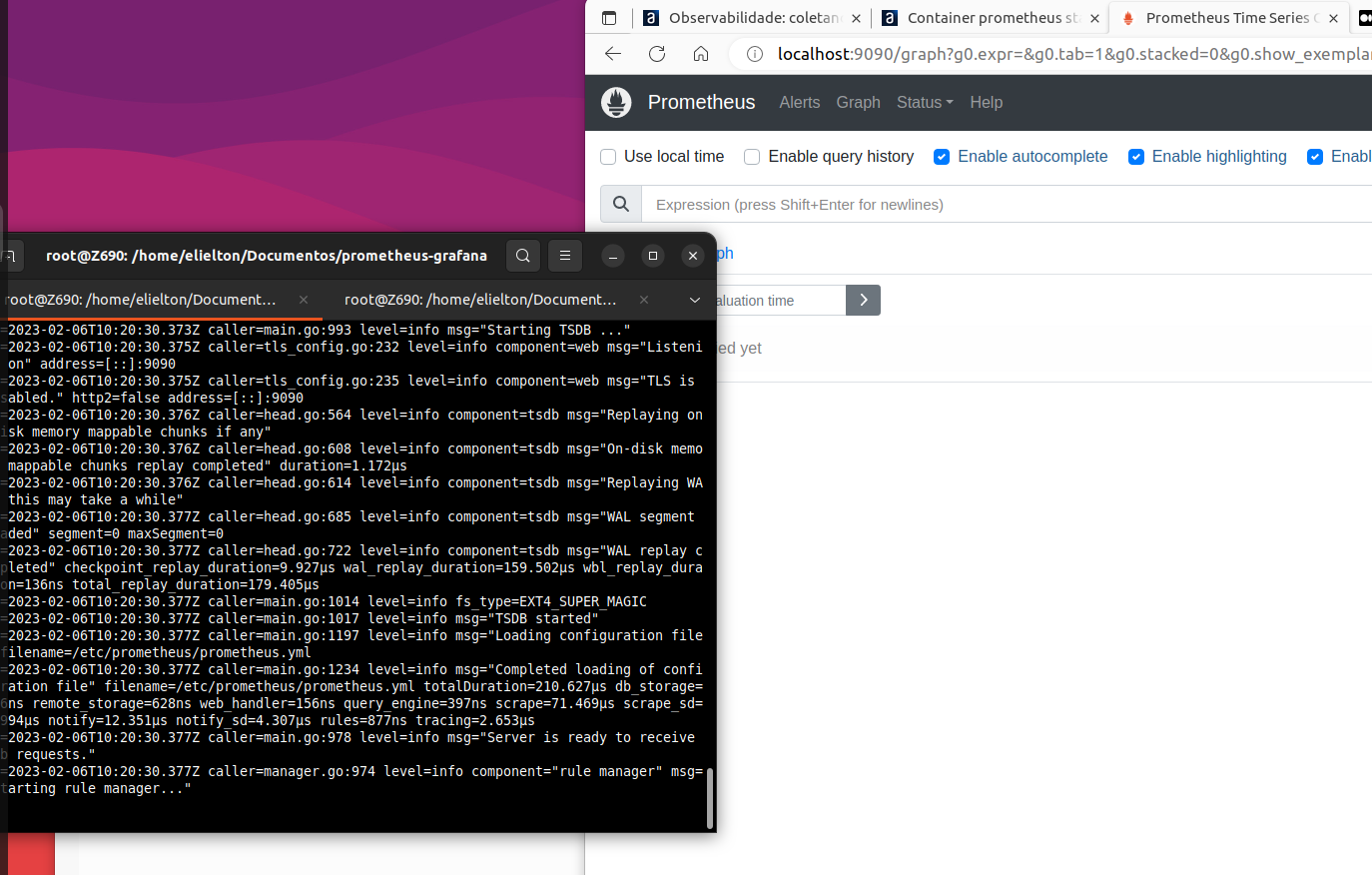Close the second terminal tab

coord(644,300)
